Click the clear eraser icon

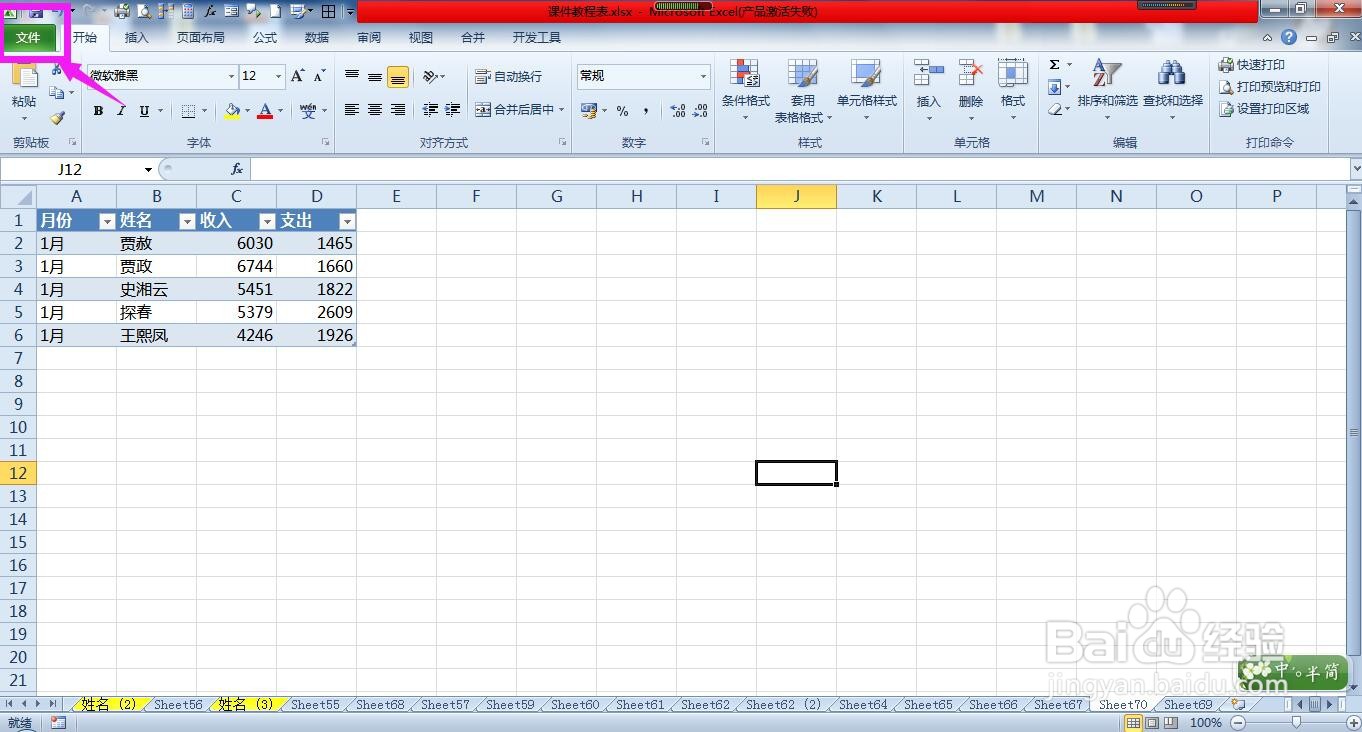(x=1054, y=109)
